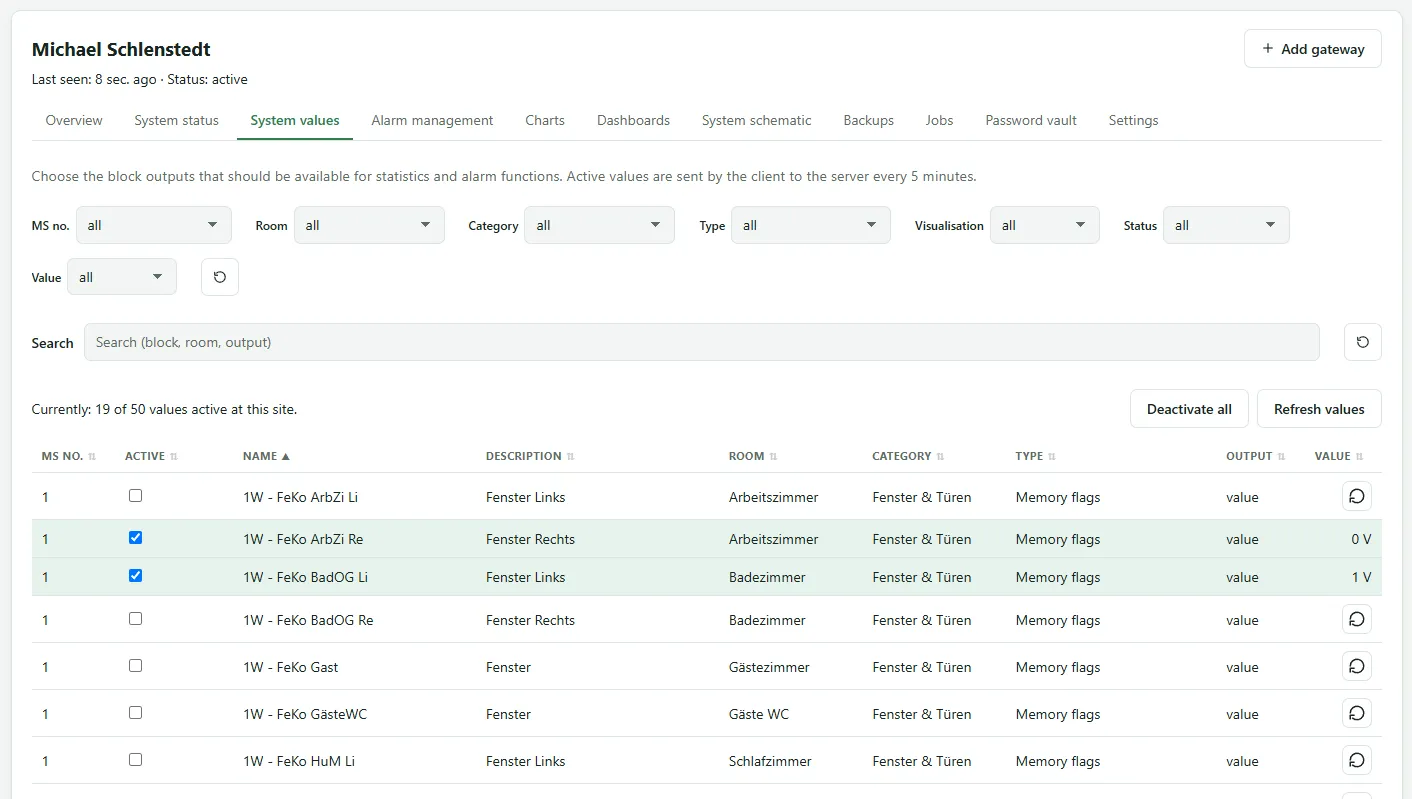
Task: Switch to the Overview tab
Action: click(x=74, y=120)
